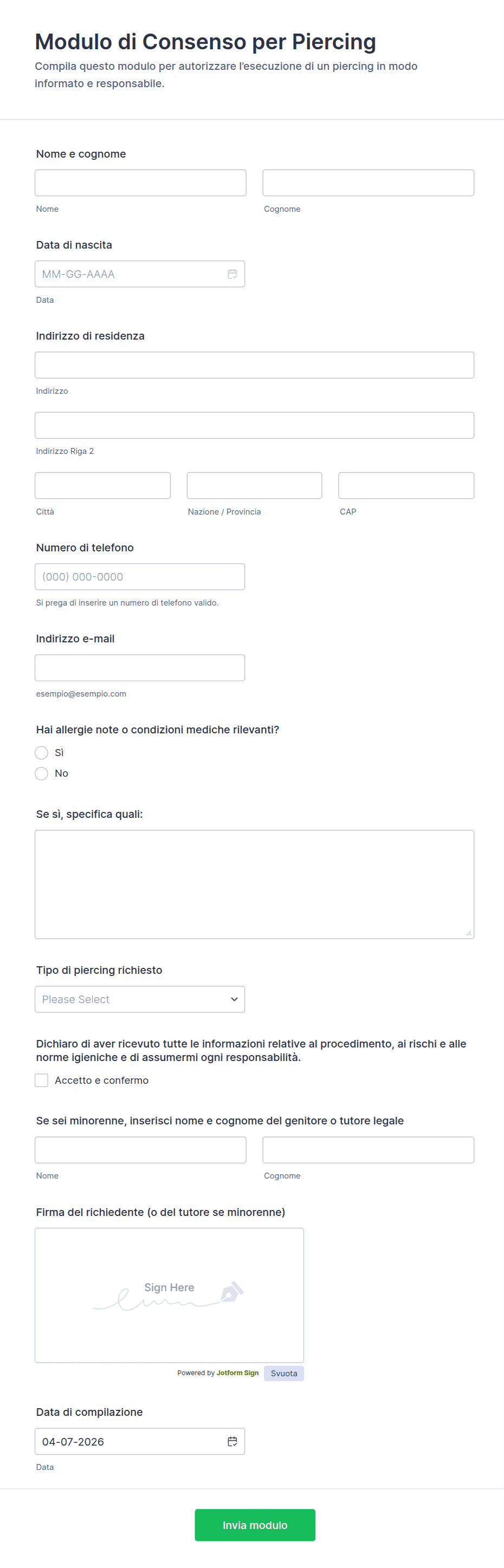Follow the 'Jotform Sign' link
Image resolution: width=504 pixels, height=1568 pixels.
coord(237,1372)
